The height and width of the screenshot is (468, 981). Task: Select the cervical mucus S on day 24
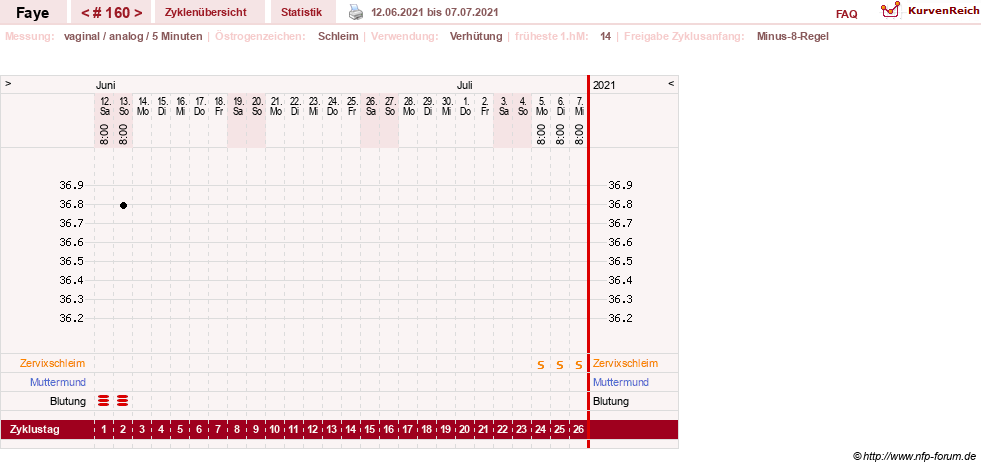pos(541,365)
